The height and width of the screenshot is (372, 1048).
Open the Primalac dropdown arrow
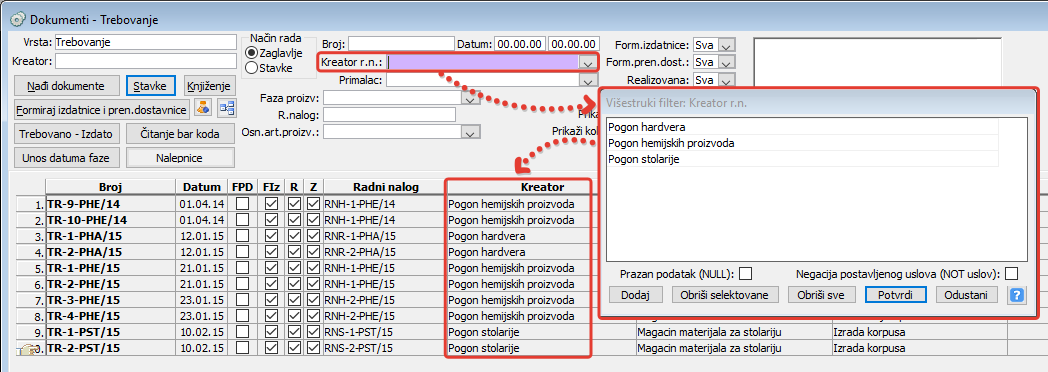pyautogui.click(x=587, y=80)
